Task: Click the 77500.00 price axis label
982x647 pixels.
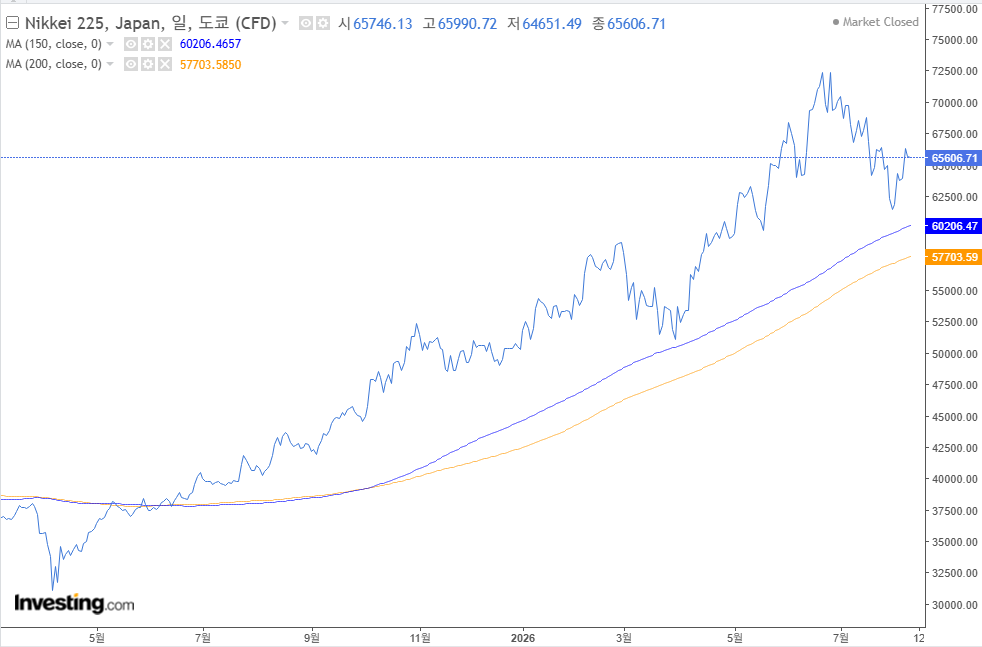Action: point(954,9)
